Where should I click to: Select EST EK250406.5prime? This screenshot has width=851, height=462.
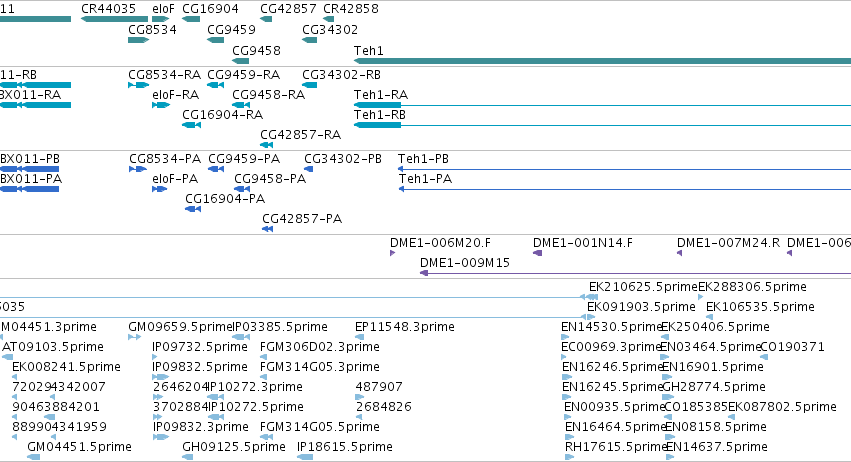[715, 327]
